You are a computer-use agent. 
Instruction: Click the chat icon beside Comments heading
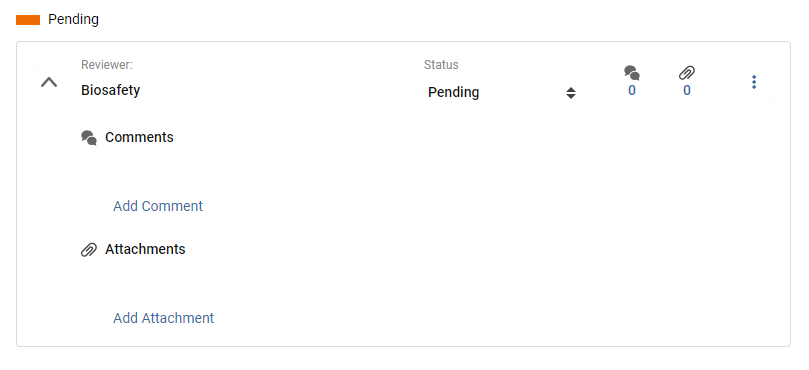(x=89, y=138)
